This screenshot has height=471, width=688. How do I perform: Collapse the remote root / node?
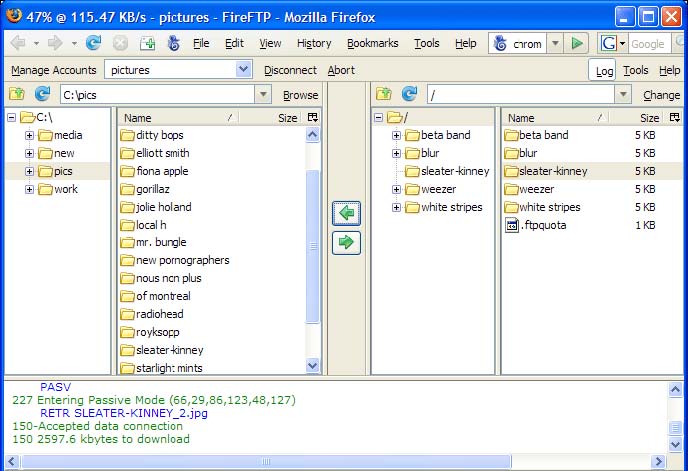click(379, 117)
